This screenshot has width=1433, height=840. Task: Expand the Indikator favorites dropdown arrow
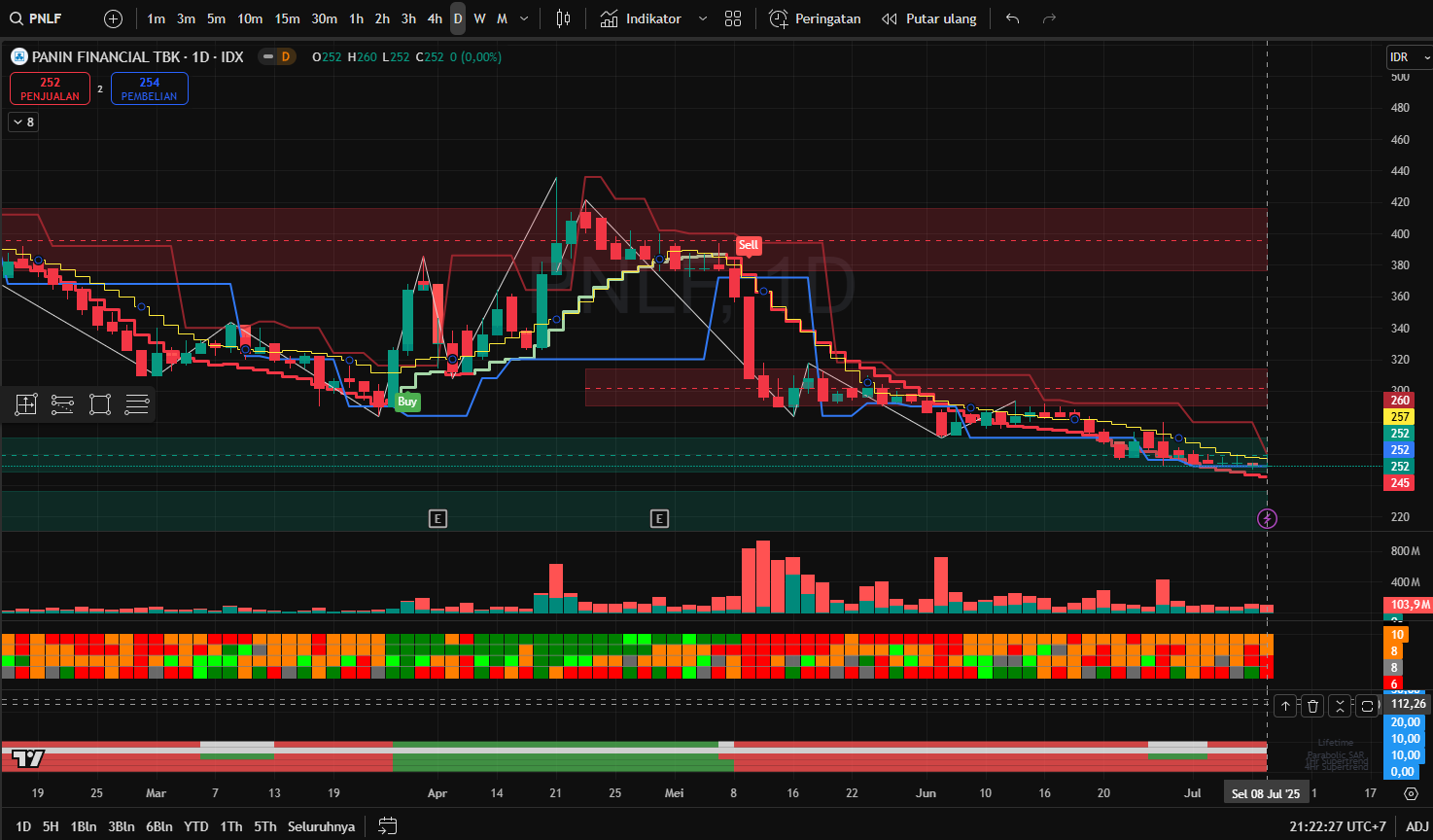pos(703,18)
